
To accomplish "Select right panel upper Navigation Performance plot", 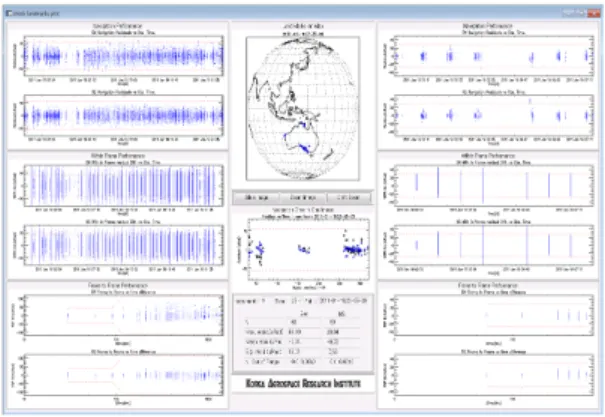I will click(x=494, y=56).
